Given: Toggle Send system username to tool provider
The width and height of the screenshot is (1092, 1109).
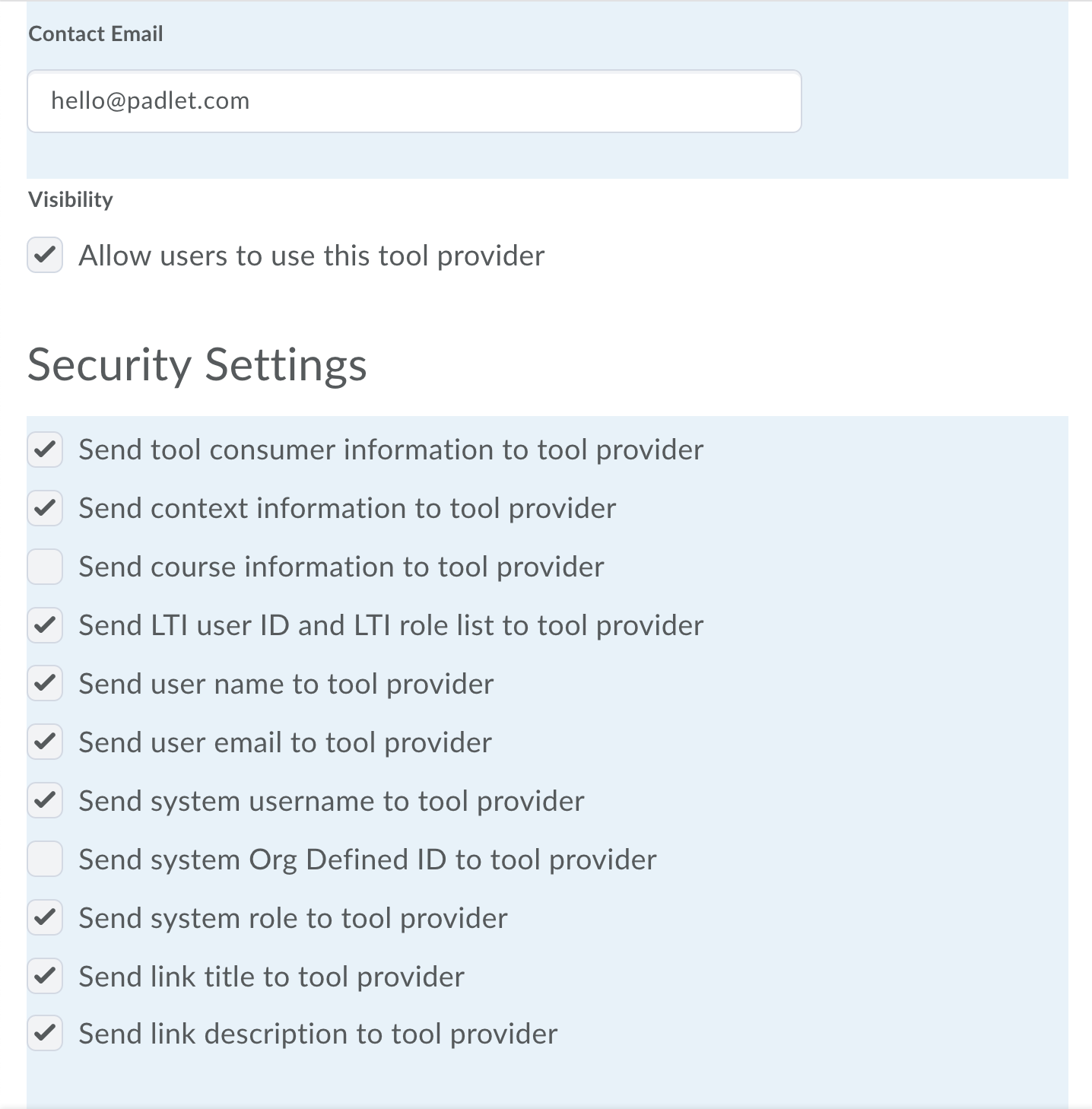Looking at the screenshot, I should click(45, 801).
